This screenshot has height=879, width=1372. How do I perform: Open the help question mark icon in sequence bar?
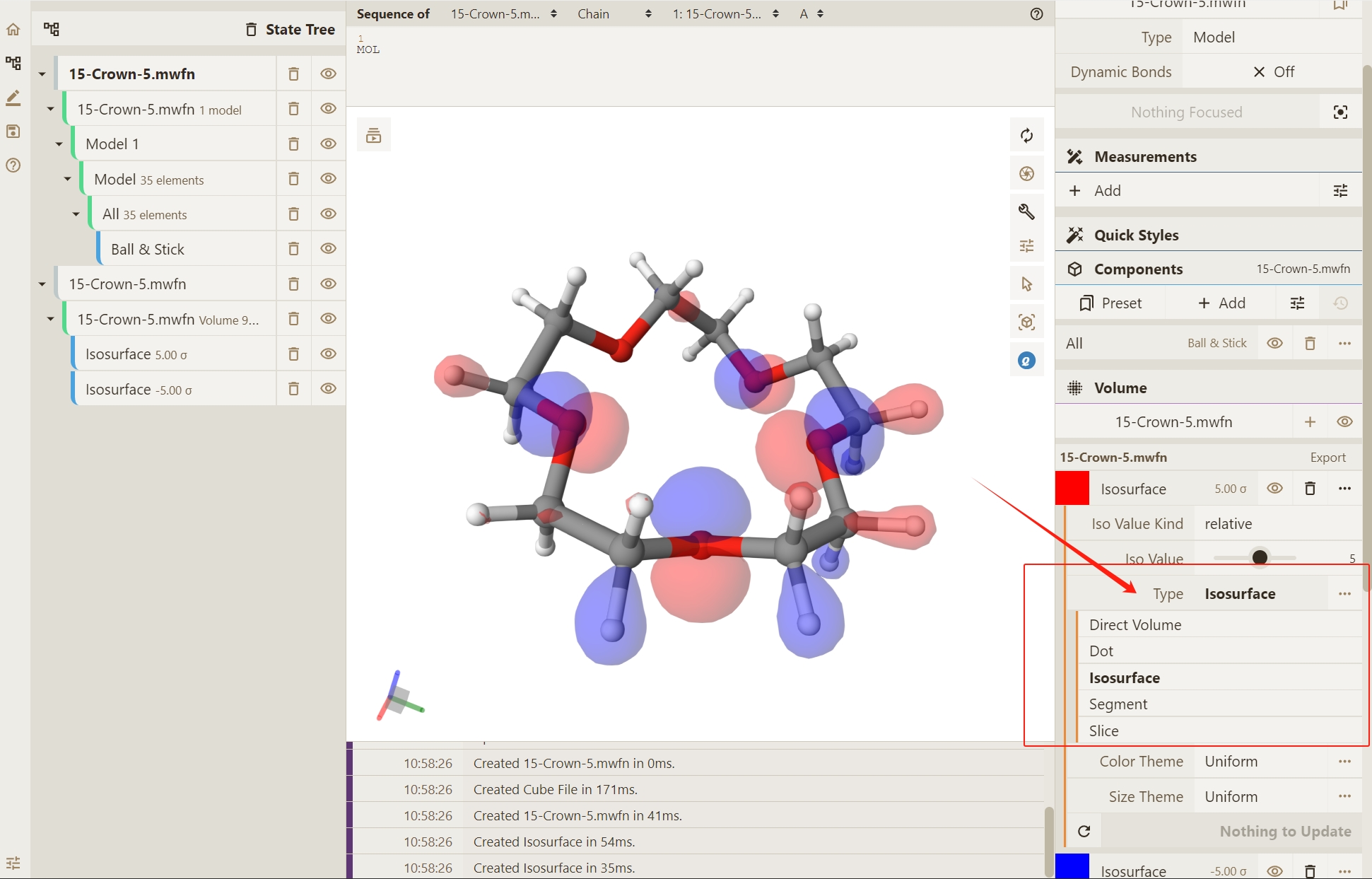point(1036,14)
